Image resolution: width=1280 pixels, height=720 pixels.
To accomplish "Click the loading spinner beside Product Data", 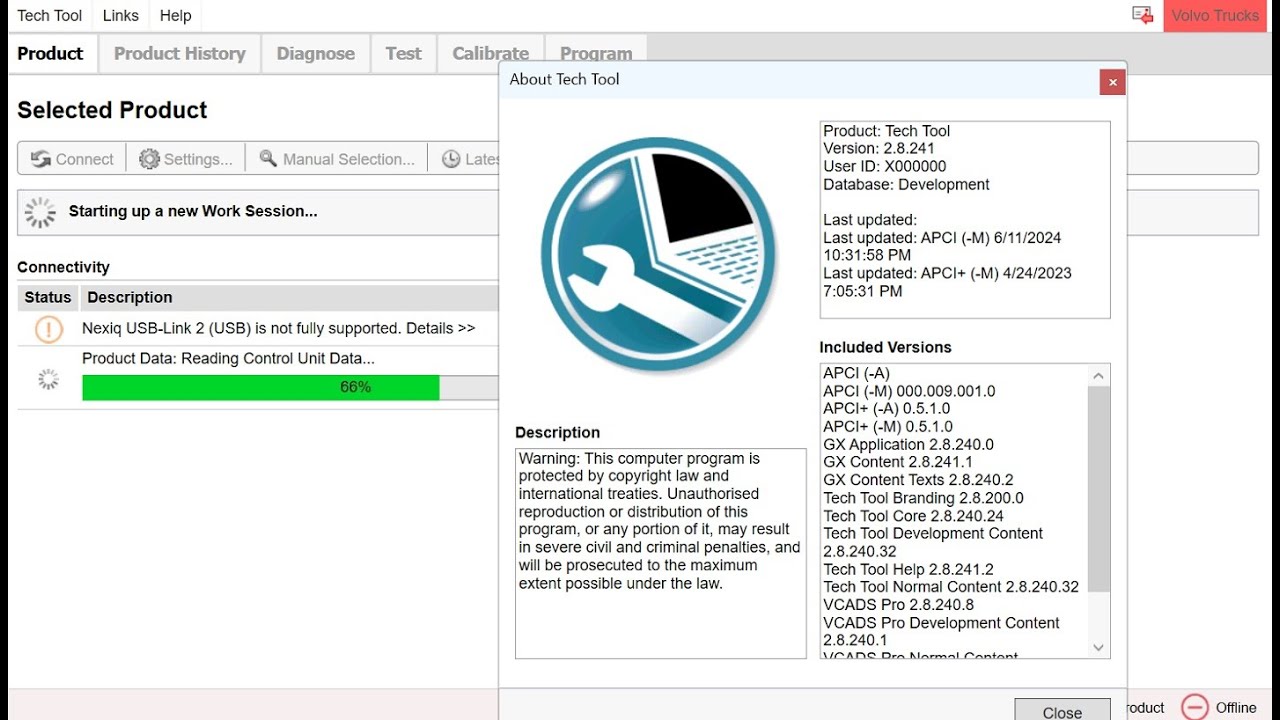I will tap(48, 379).
